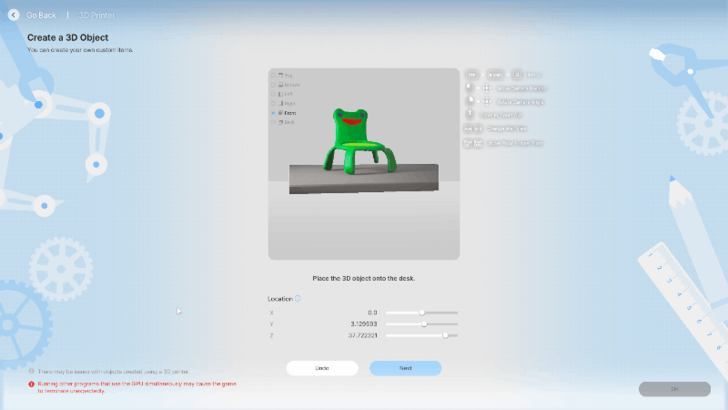Click 'You can create your own custom items.' subtitle
This screenshot has height=410, width=728.
80,50
